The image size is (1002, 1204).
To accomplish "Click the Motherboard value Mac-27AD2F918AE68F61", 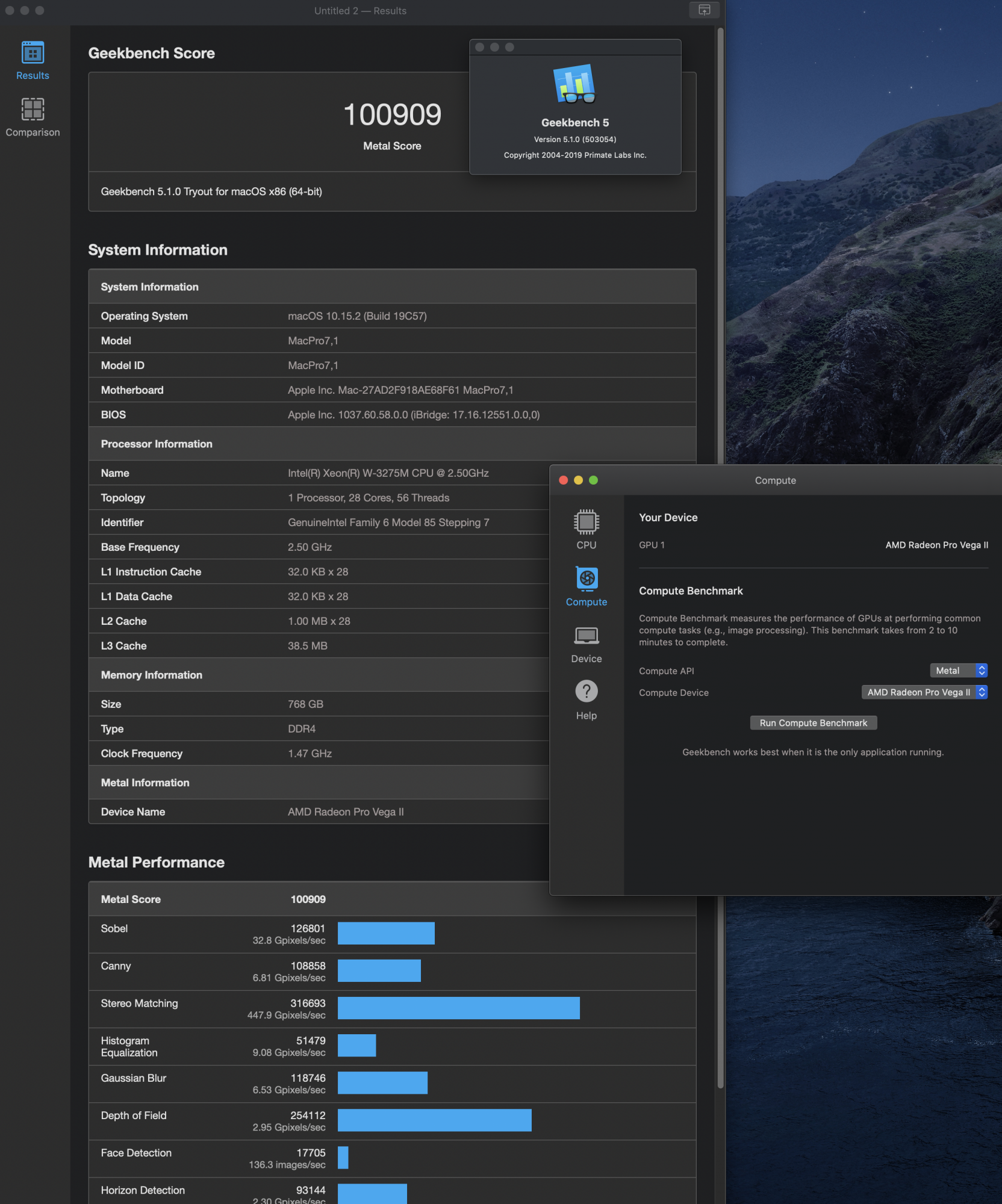I will [x=399, y=390].
